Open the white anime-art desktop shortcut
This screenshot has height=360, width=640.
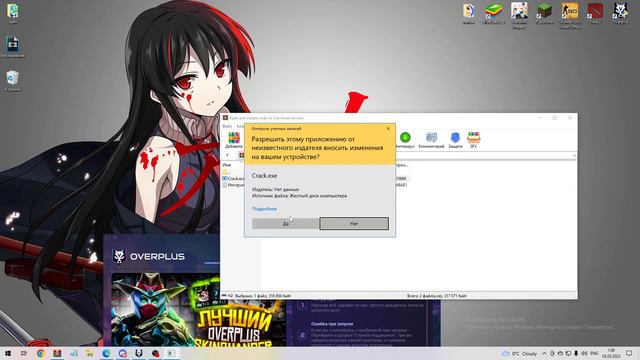(519, 16)
